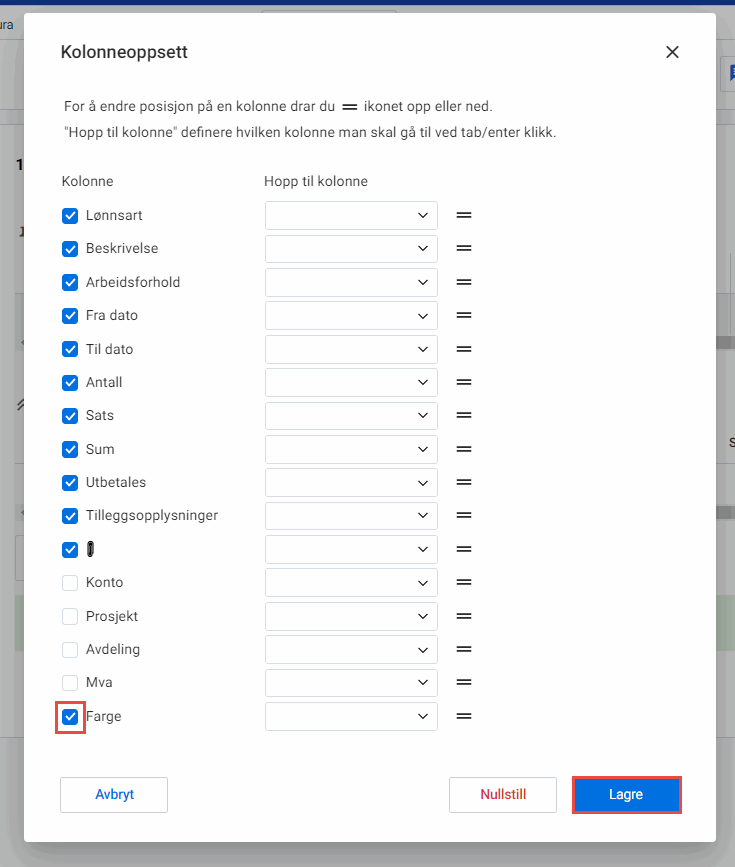Expand the jump-to dropdown for Sats
The height and width of the screenshot is (867, 735).
point(351,416)
